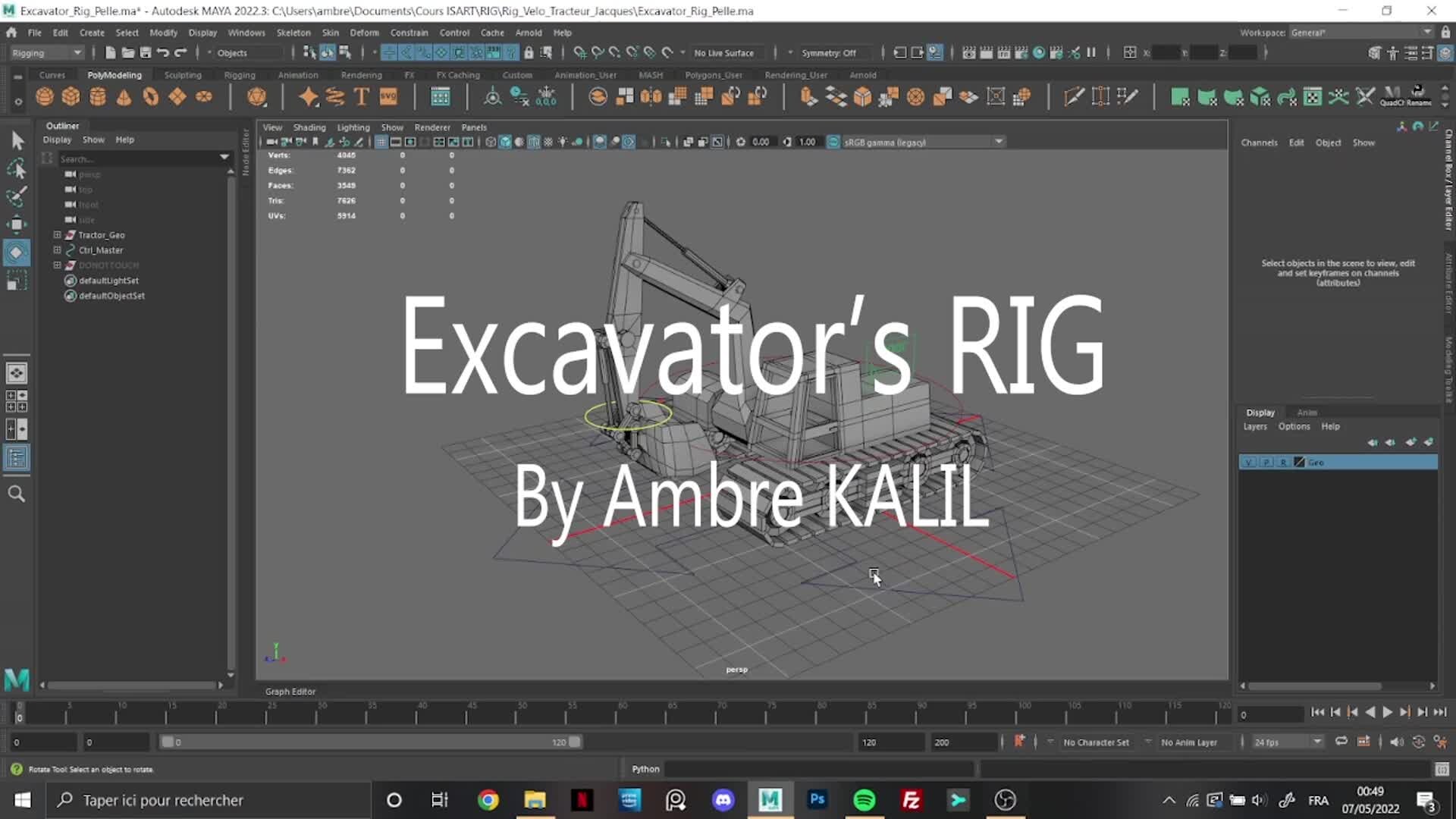The image size is (1456, 819).
Task: Select the Rotate tool in the toolbox
Action: coord(17,253)
